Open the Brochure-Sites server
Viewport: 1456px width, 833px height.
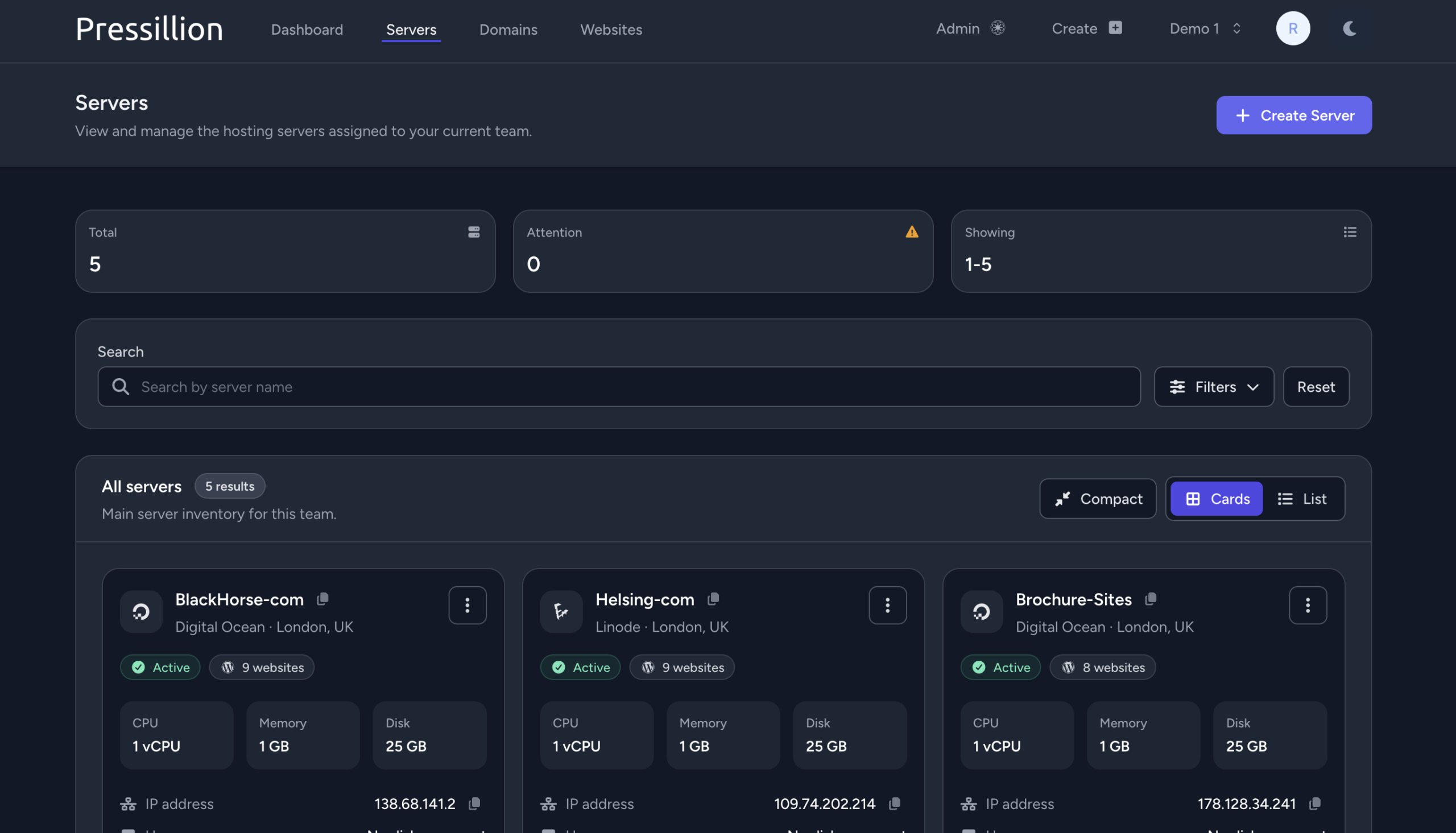[x=1073, y=599]
